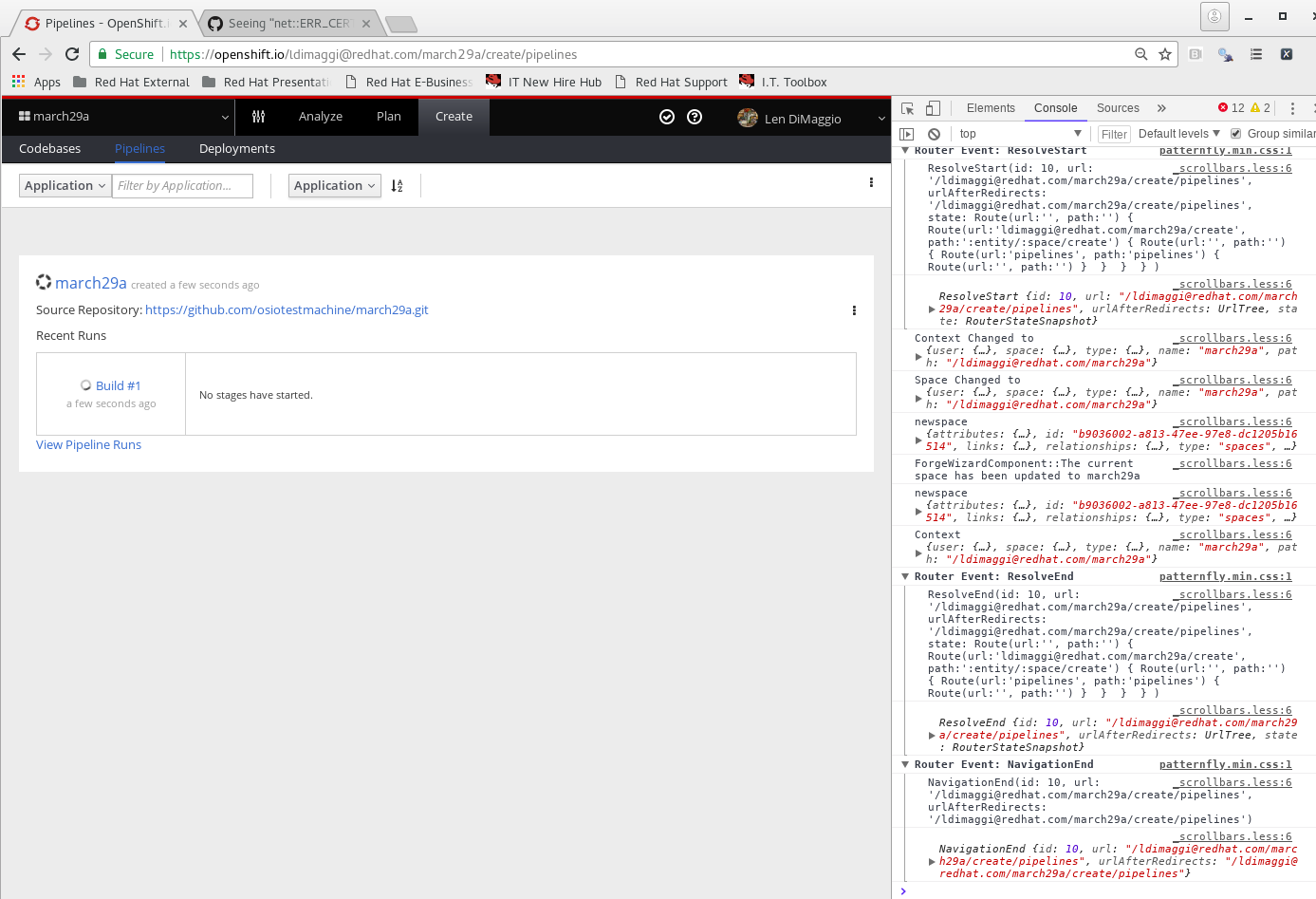Disable the Group similar console option
The height and width of the screenshot is (899, 1316).
click(1235, 133)
